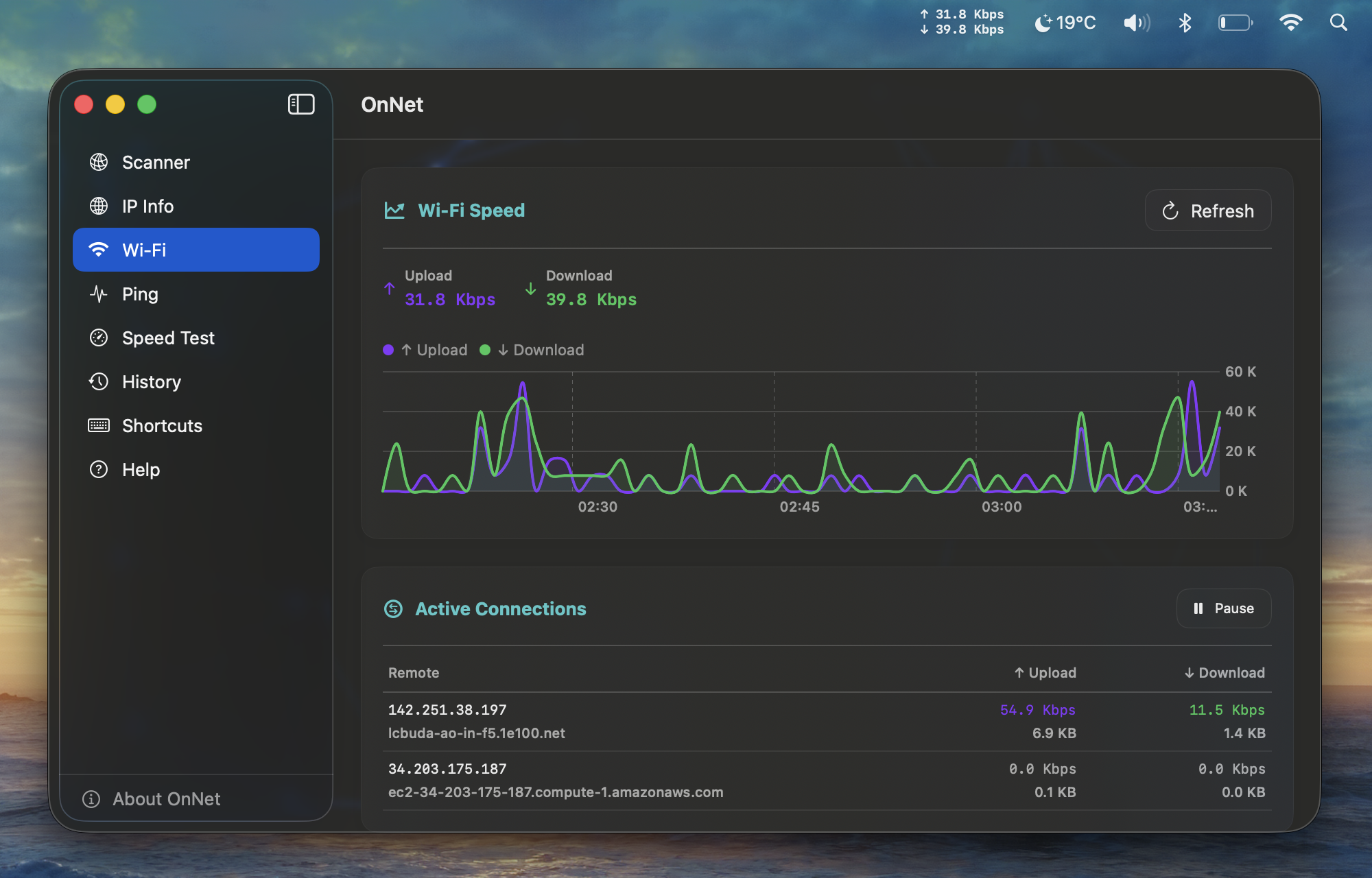Click the Wi-Fi Speed heading
This screenshot has height=878, width=1372.
click(471, 211)
